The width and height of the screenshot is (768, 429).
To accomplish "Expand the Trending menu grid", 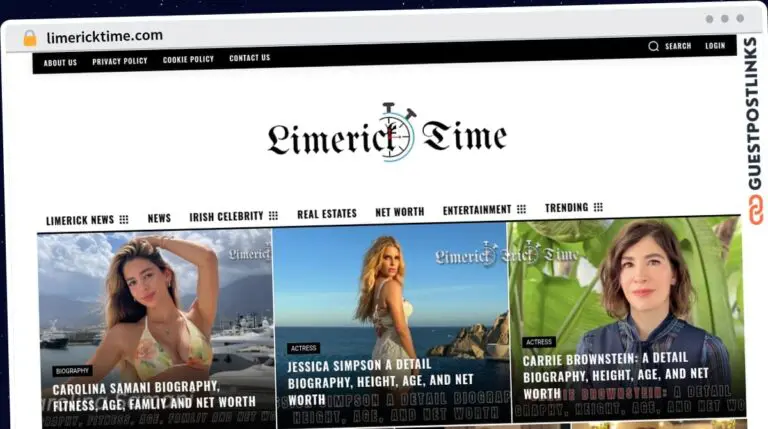I will click(x=598, y=207).
